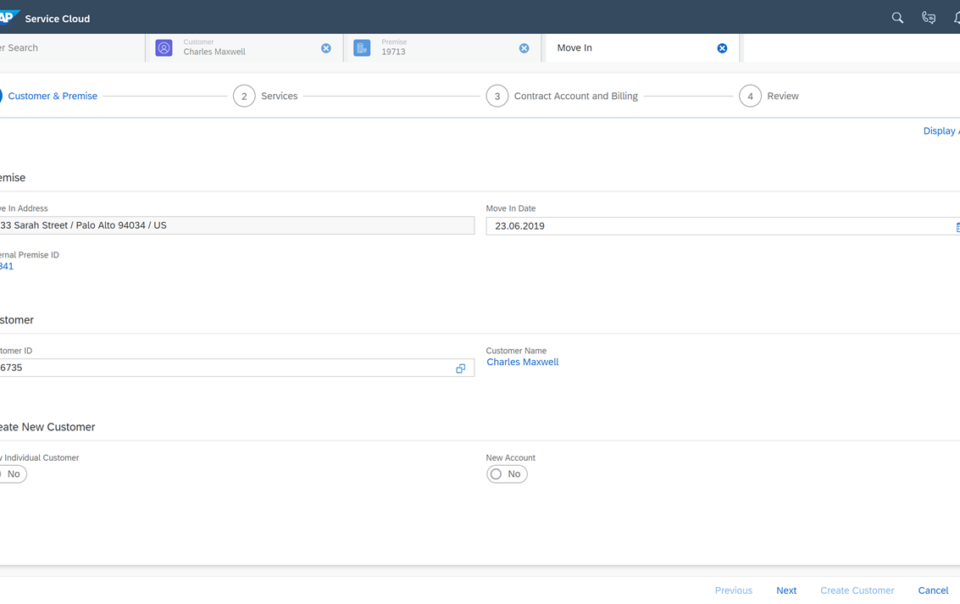Click the Cancel button

pos(933,591)
